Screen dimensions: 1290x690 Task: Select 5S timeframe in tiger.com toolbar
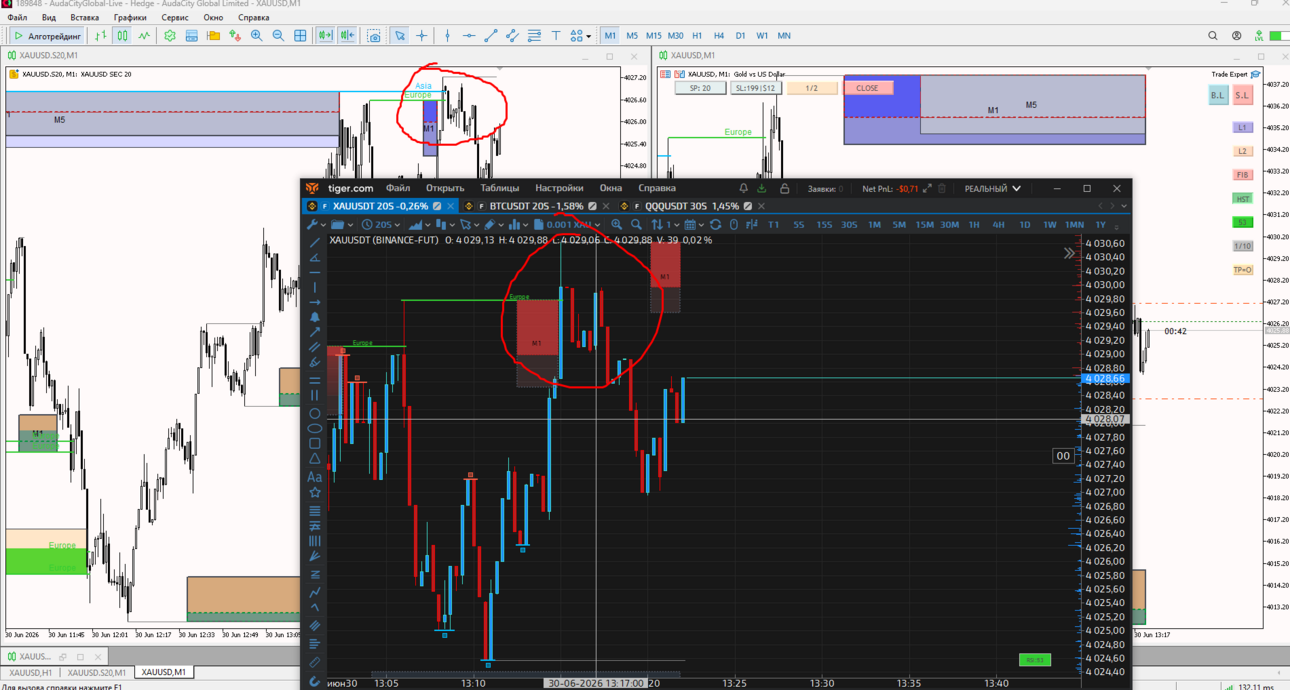click(798, 225)
